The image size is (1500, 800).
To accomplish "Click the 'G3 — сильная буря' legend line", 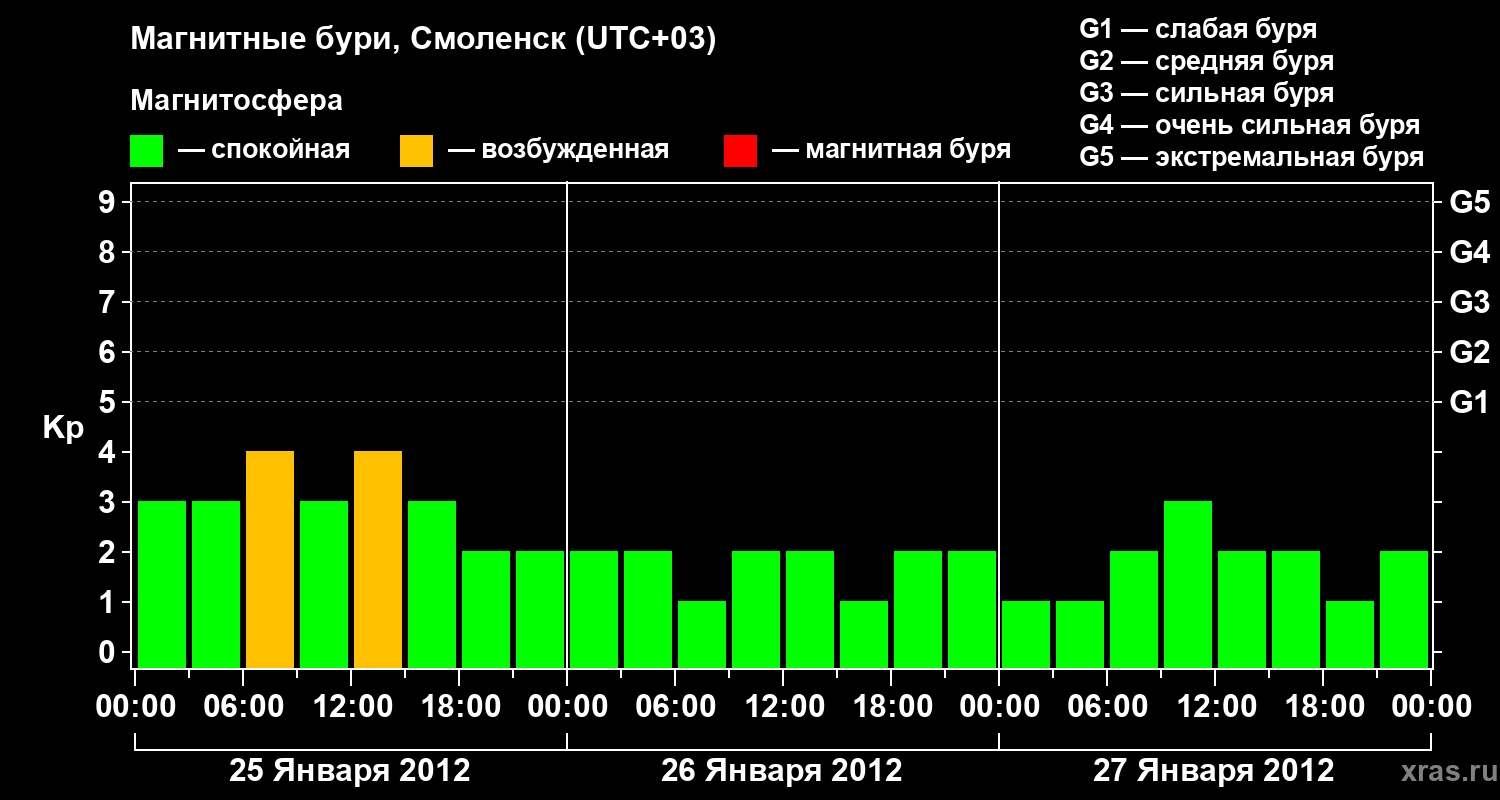I will click(1206, 92).
